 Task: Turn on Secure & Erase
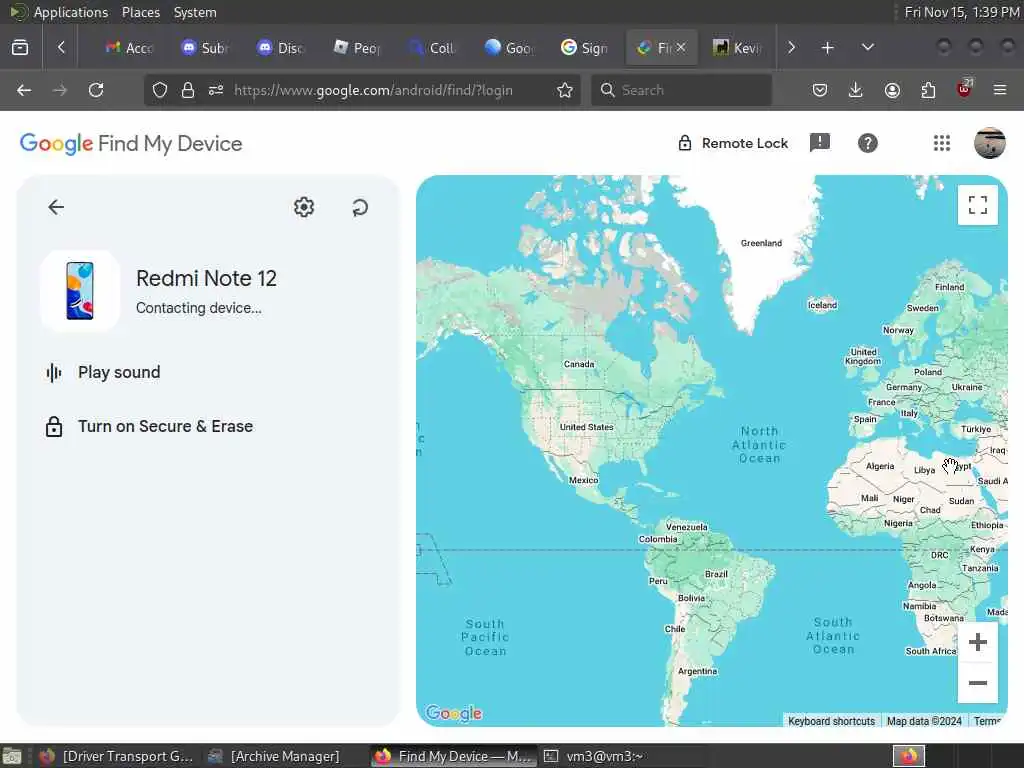coord(149,426)
